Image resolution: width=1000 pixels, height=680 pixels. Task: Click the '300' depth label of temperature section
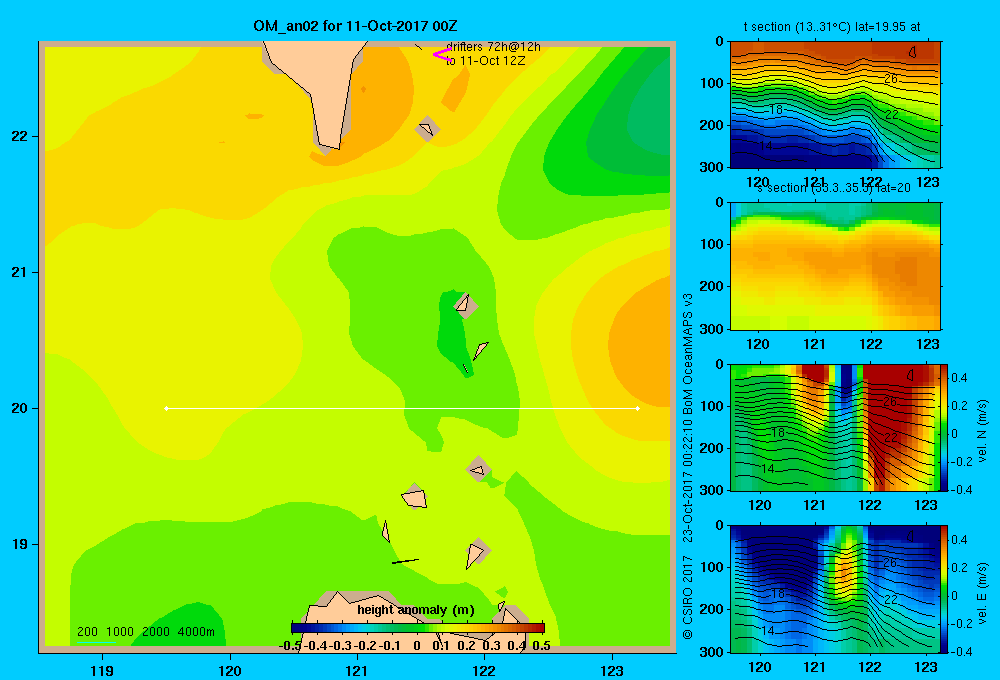pos(712,167)
